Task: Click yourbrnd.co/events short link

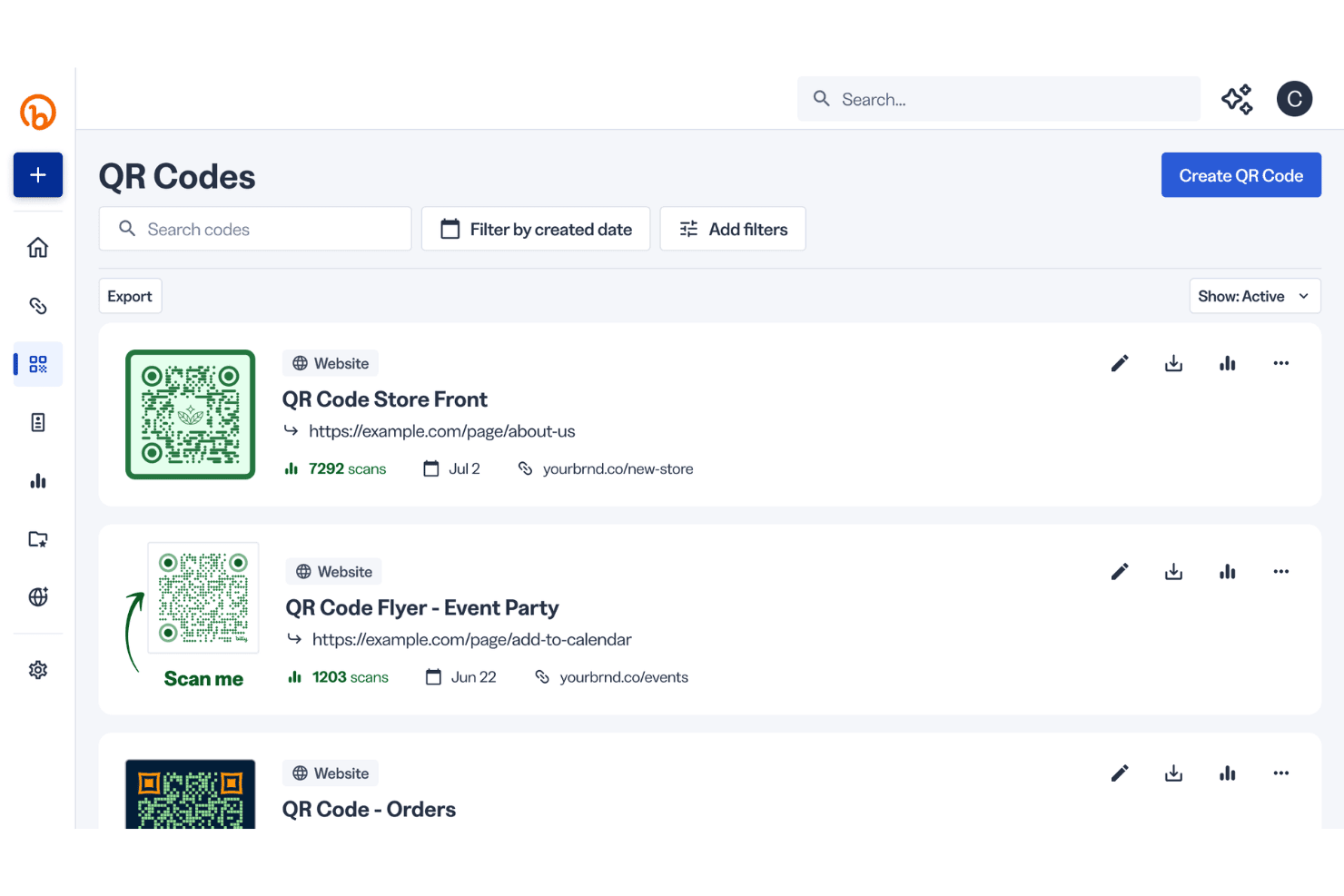Action: pyautogui.click(x=624, y=677)
